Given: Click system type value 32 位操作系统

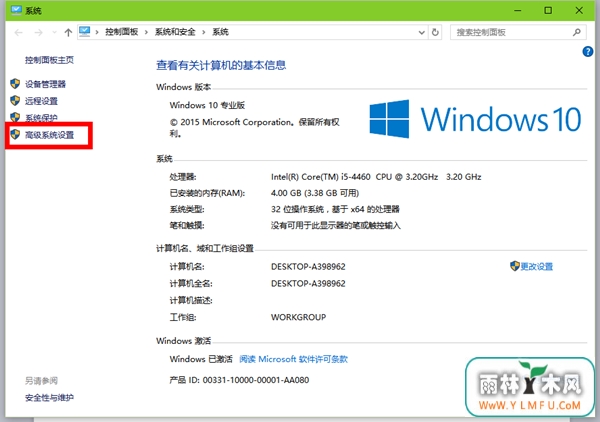Looking at the screenshot, I should coord(335,209).
